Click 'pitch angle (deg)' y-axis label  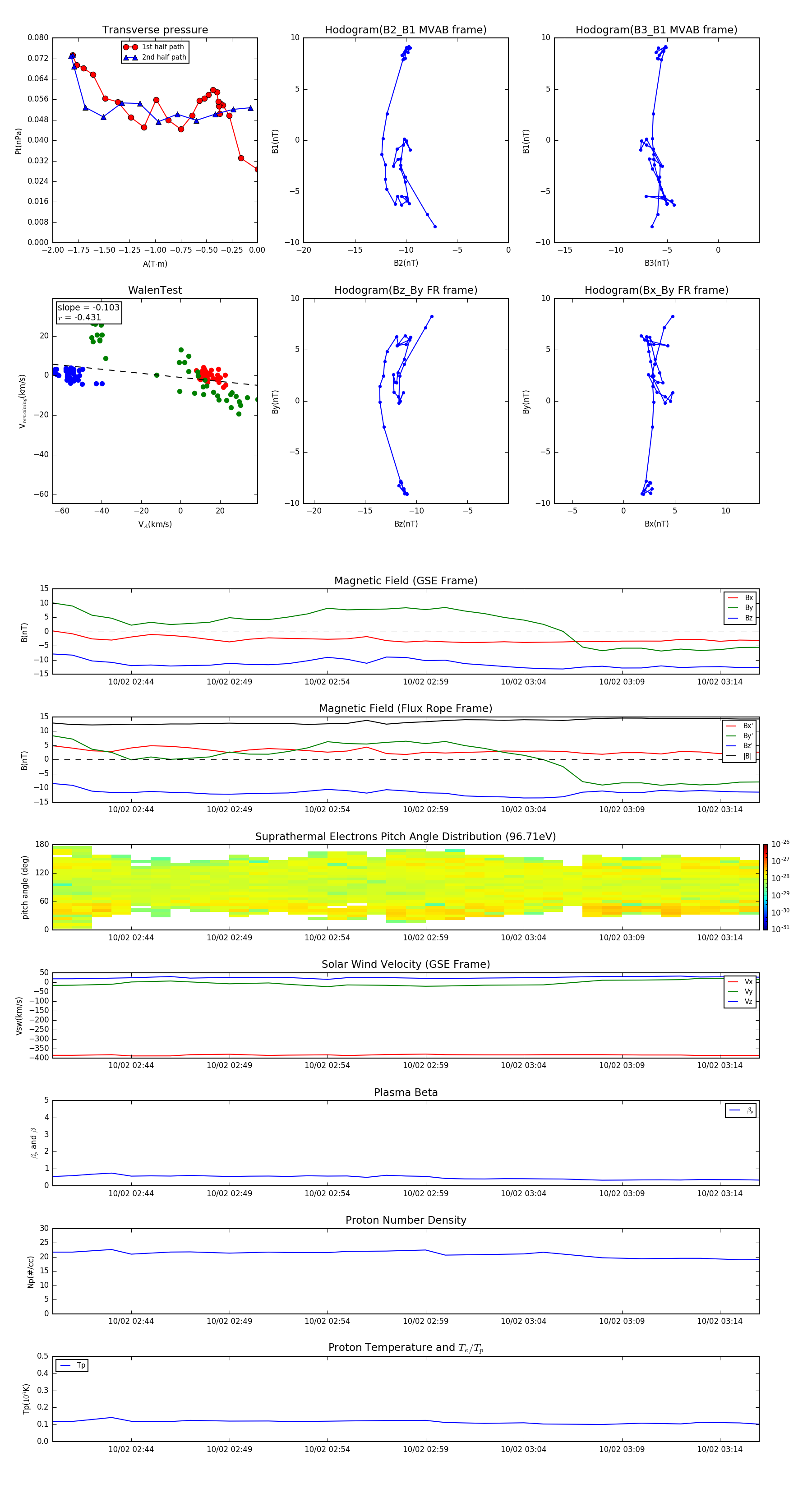point(25,887)
